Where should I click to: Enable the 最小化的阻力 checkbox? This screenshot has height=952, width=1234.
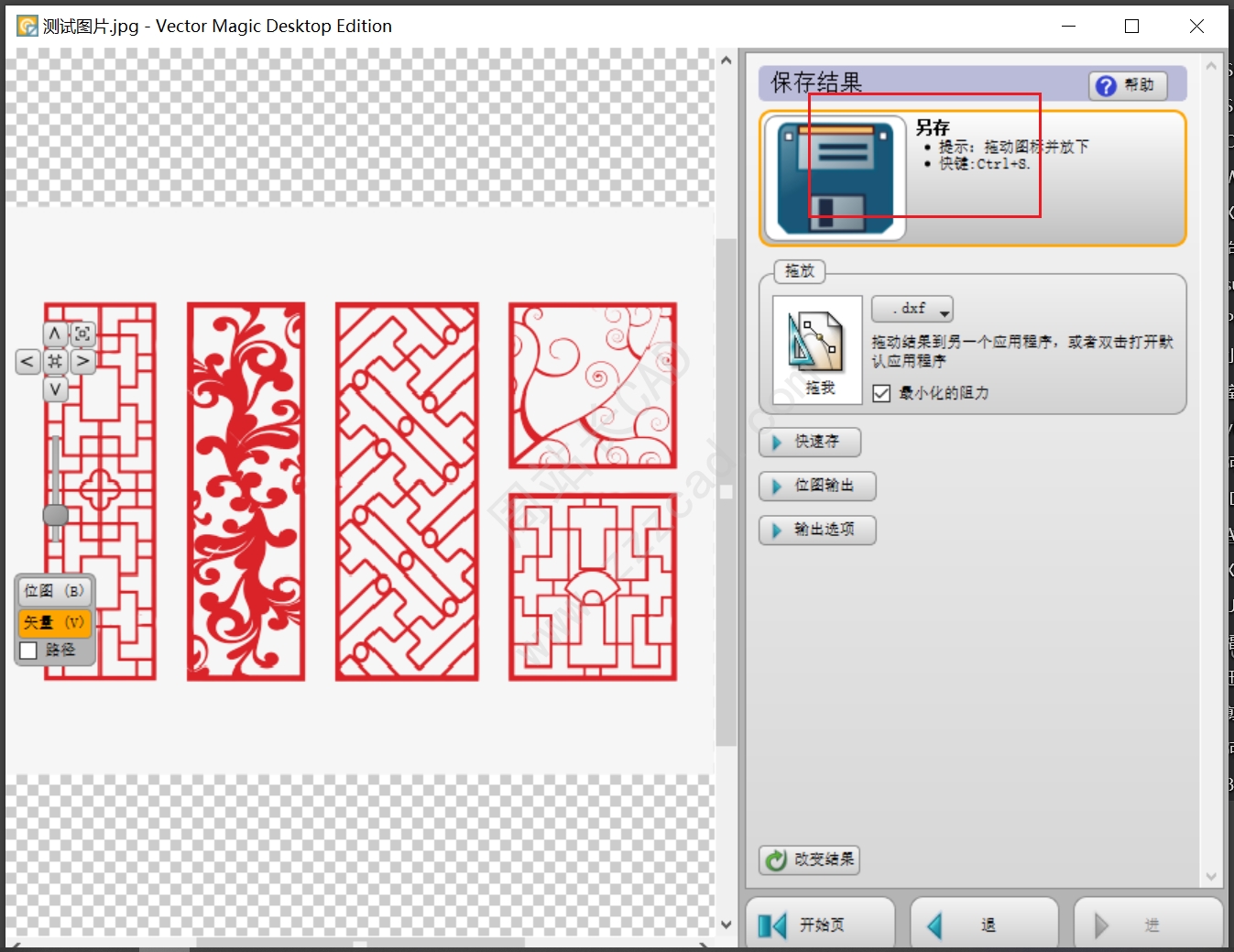coord(880,392)
